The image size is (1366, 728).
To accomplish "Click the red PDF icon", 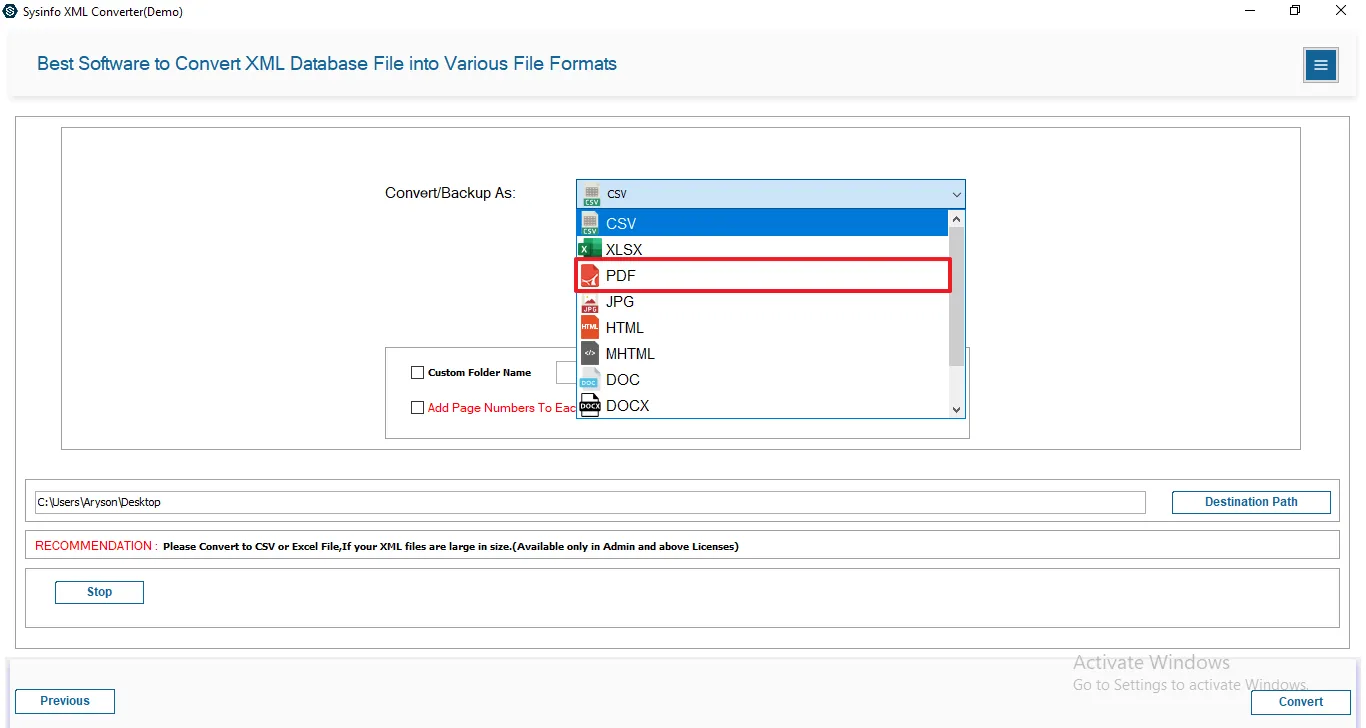I will pyautogui.click(x=590, y=275).
